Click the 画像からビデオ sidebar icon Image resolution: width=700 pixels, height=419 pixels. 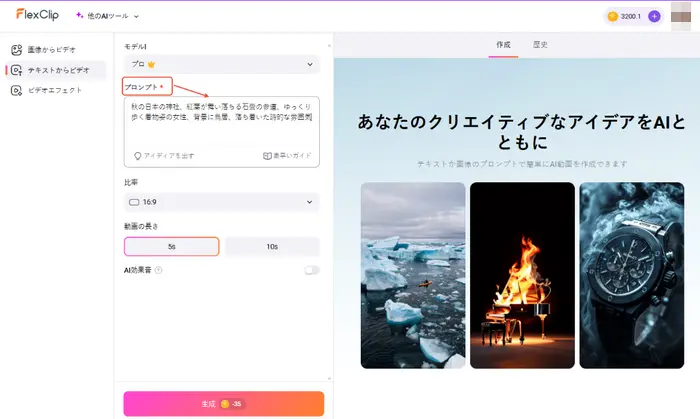[x=17, y=50]
